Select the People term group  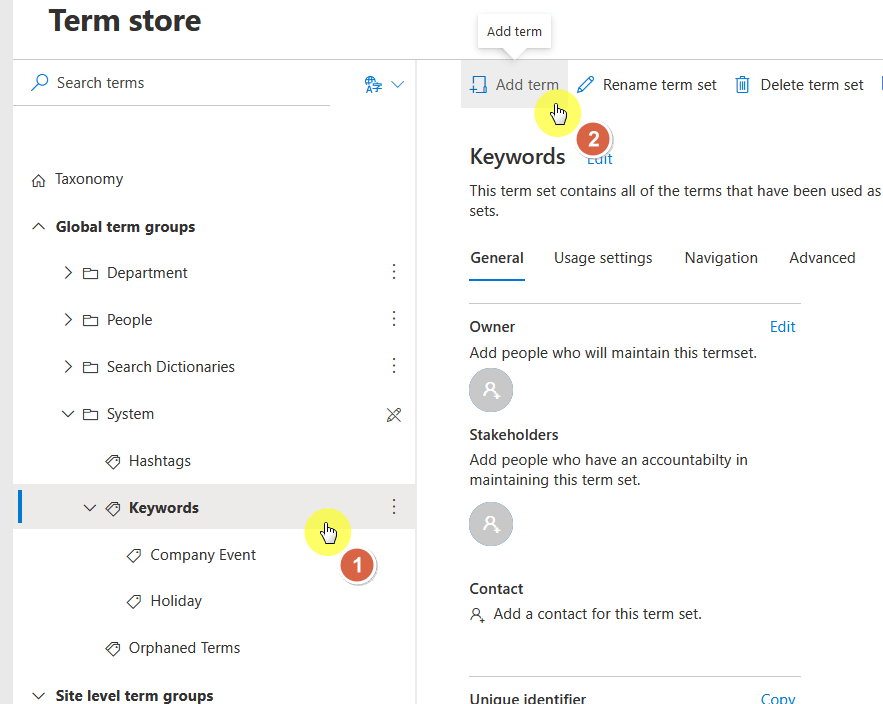tap(130, 320)
